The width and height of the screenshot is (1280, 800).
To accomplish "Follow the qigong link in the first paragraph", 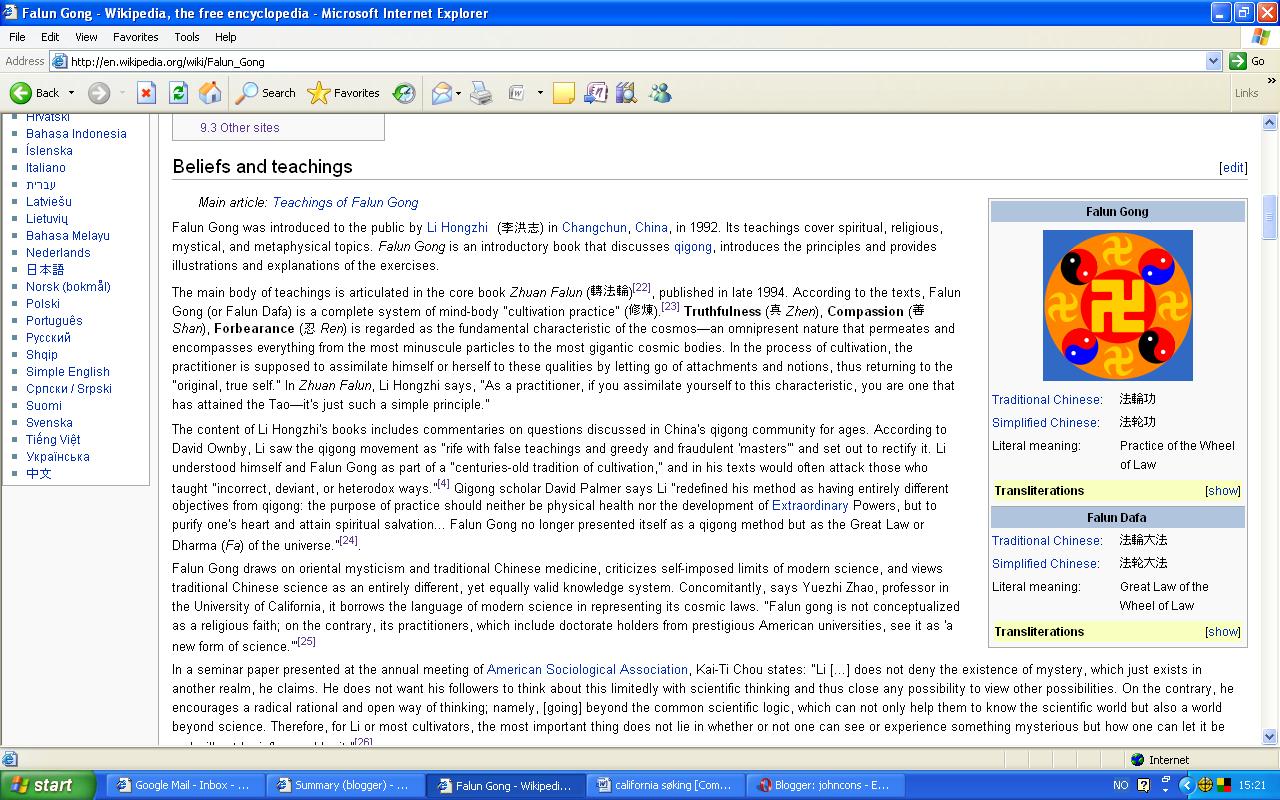I will 693,247.
